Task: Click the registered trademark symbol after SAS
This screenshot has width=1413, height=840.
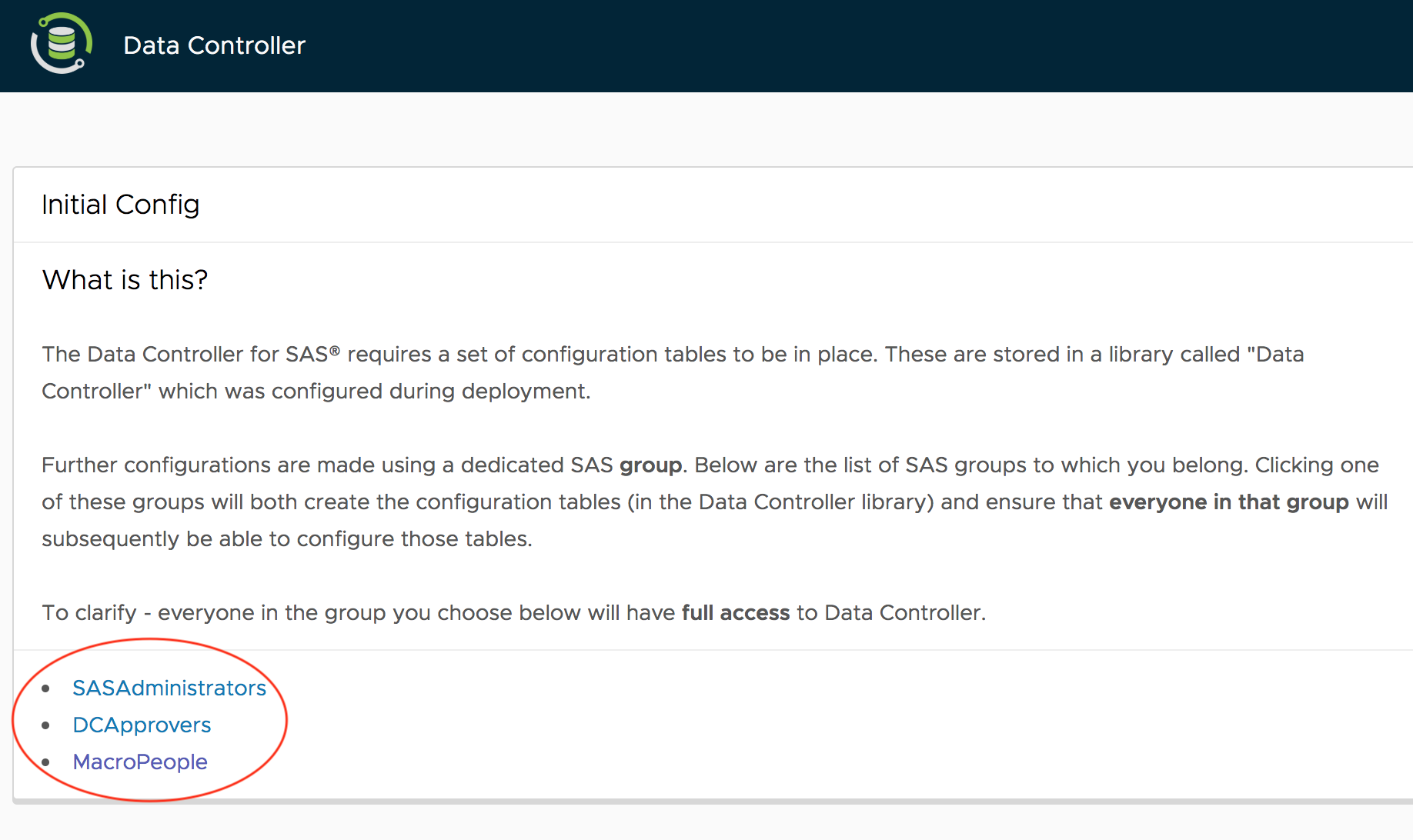Action: point(335,351)
